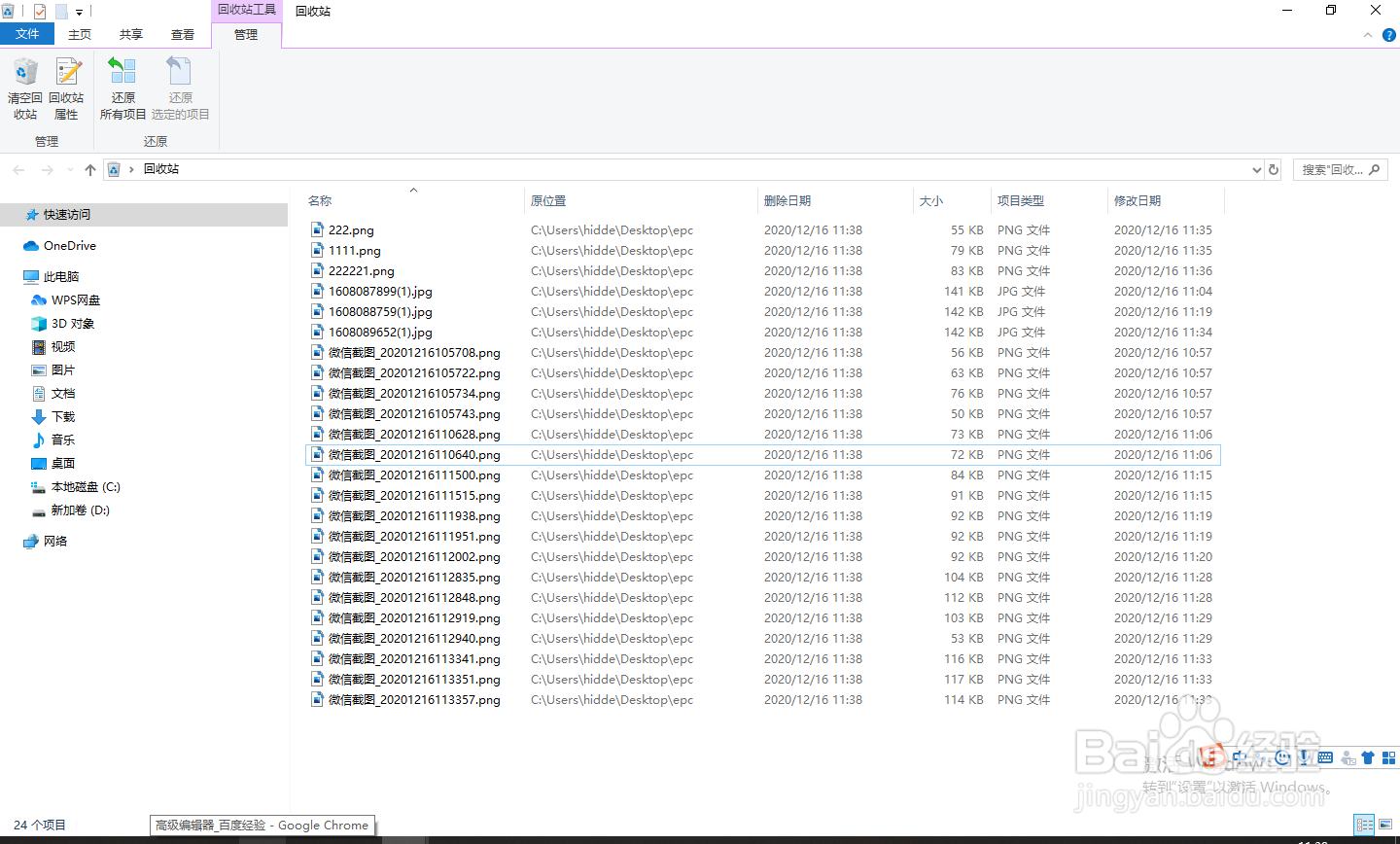Click the Refresh button beside address bar
Image resolution: width=1400 pixels, height=844 pixels.
point(1274,169)
